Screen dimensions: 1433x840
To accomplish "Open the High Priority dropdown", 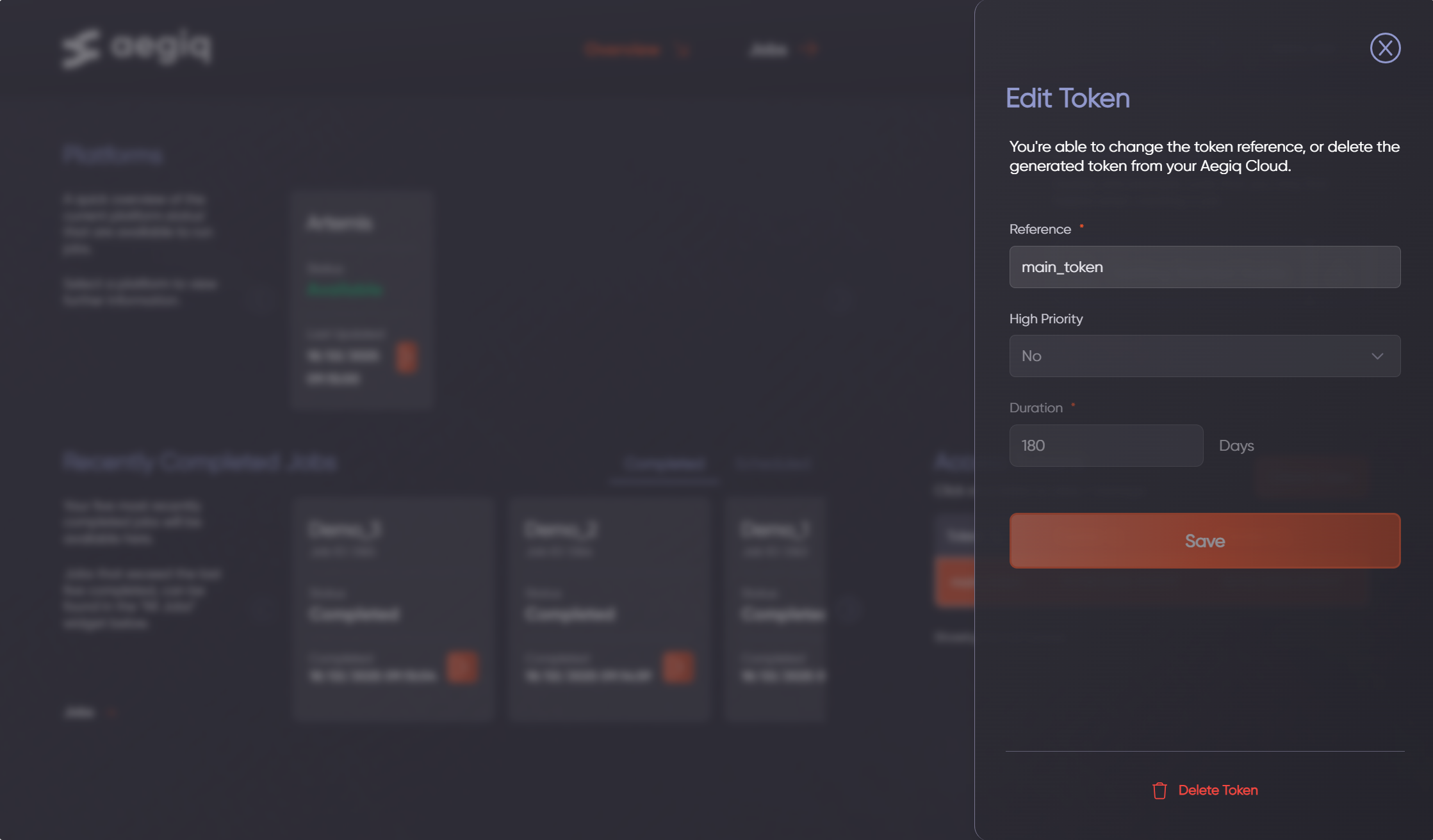I will point(1191,356).
